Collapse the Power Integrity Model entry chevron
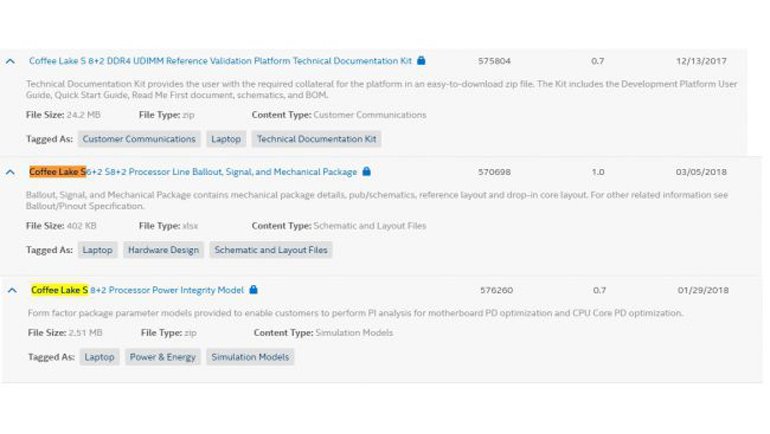This screenshot has width=770, height=434. tap(10, 290)
